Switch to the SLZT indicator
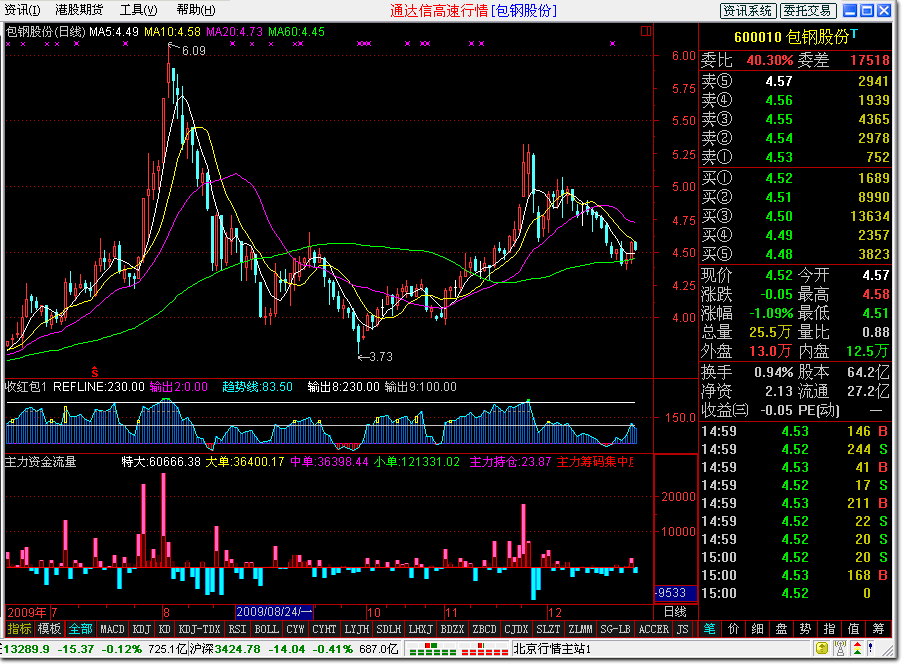Image resolution: width=904 pixels, height=665 pixels. pyautogui.click(x=548, y=629)
